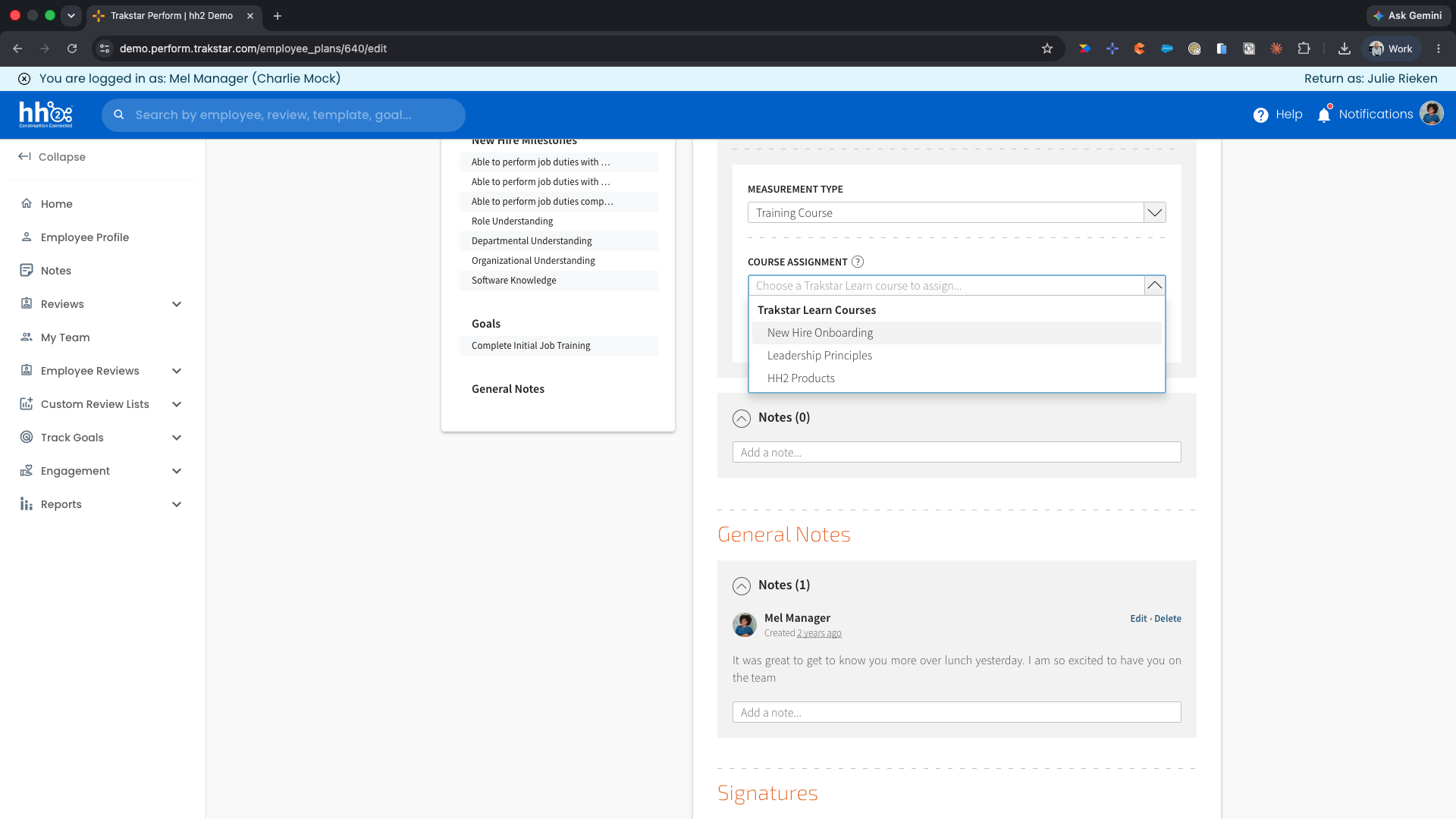Open Help question mark icon
1456x819 pixels.
(1260, 115)
